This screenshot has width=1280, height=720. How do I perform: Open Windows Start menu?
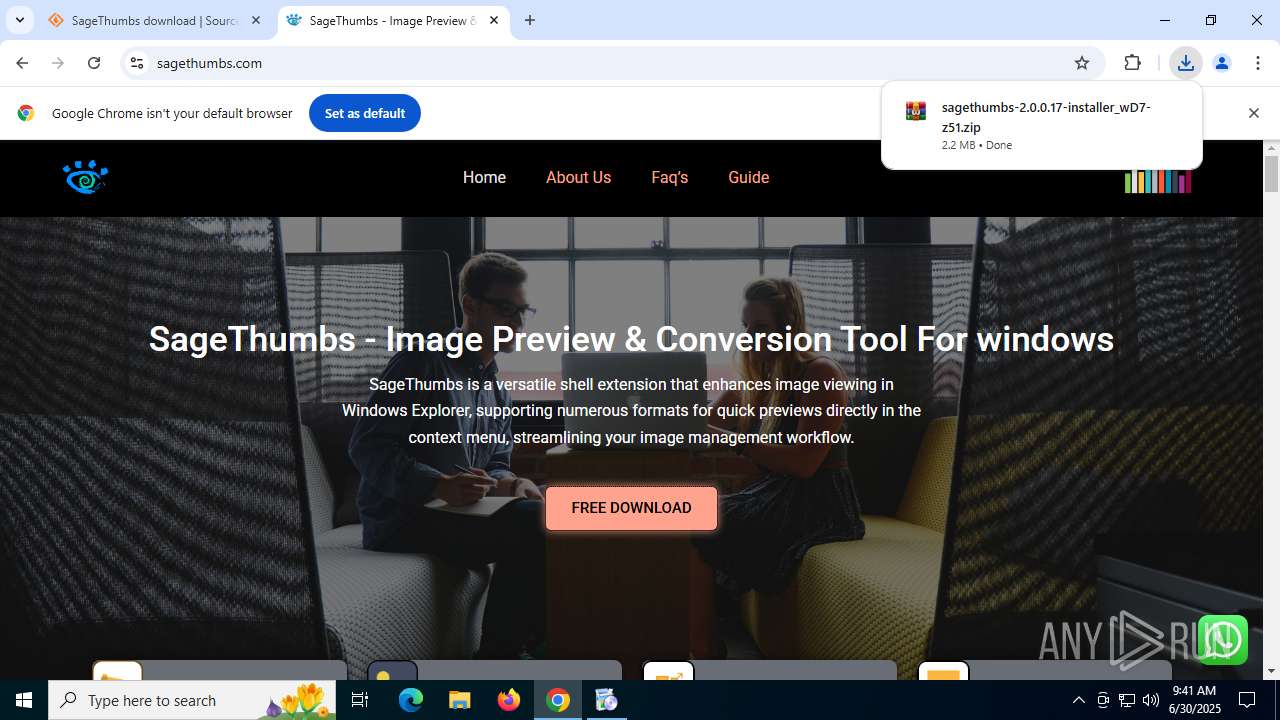pyautogui.click(x=24, y=700)
